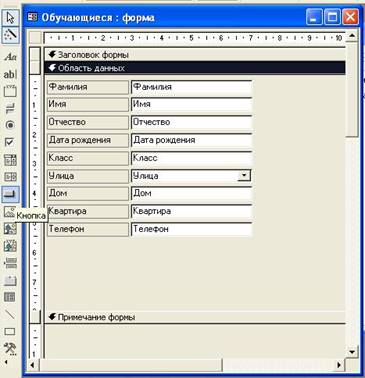The image size is (365, 378).
Task: Select the Line tool
Action: coord(10,314)
